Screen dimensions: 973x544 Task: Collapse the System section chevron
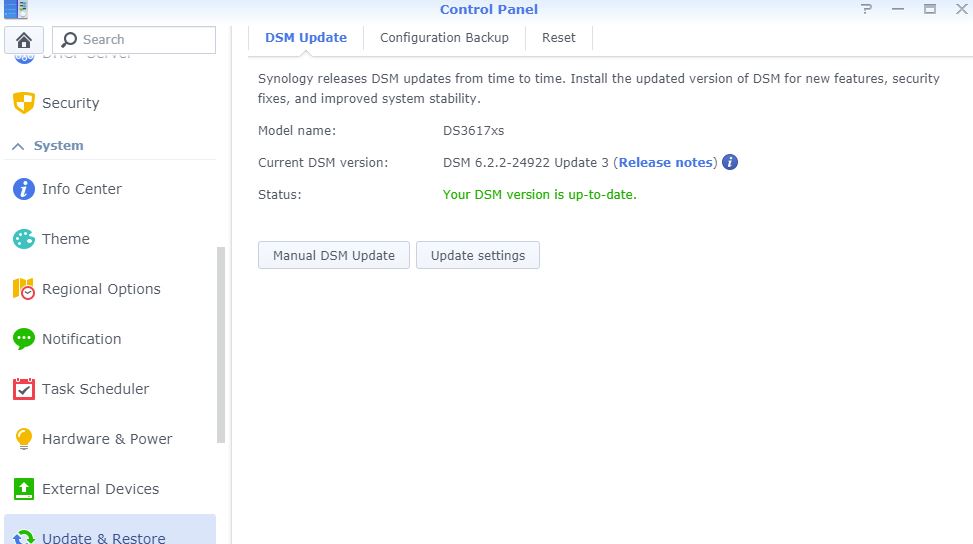[18, 146]
